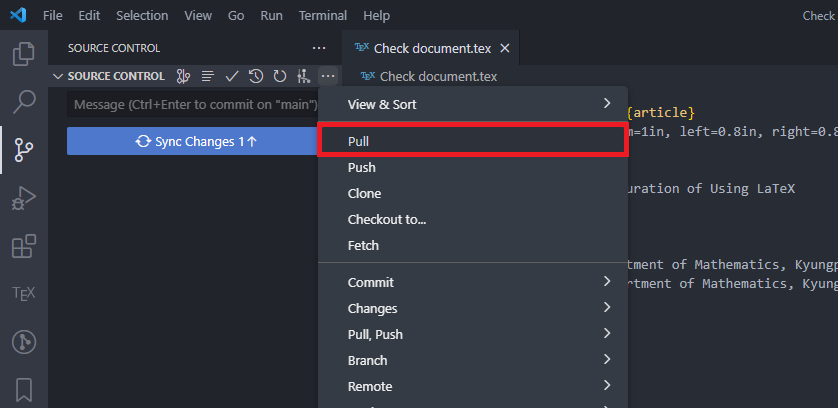Viewport: 838px width, 408px height.
Task: Select the Source Control activity bar icon
Action: coord(24,150)
